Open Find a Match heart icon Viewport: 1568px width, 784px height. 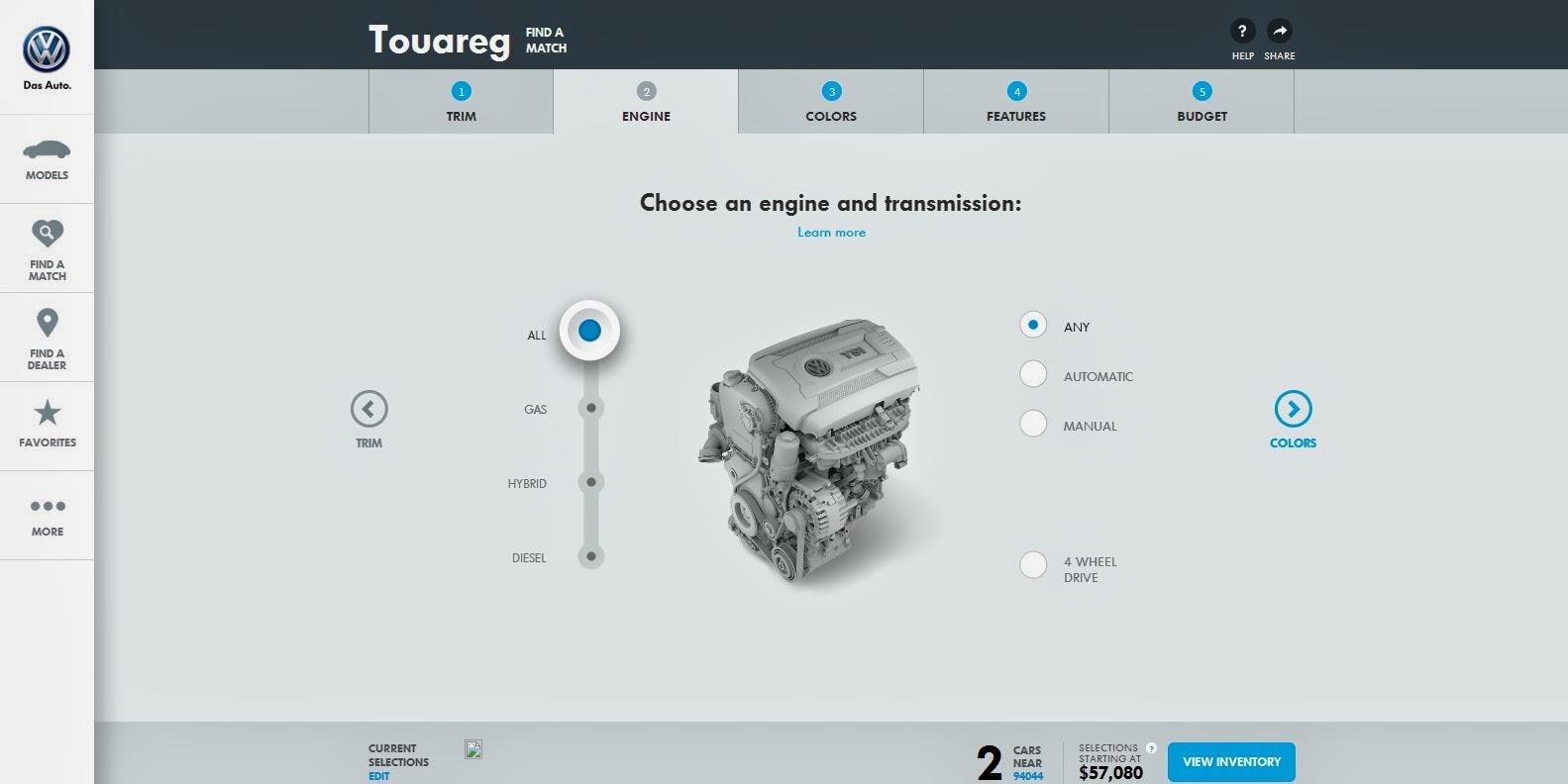(x=47, y=234)
